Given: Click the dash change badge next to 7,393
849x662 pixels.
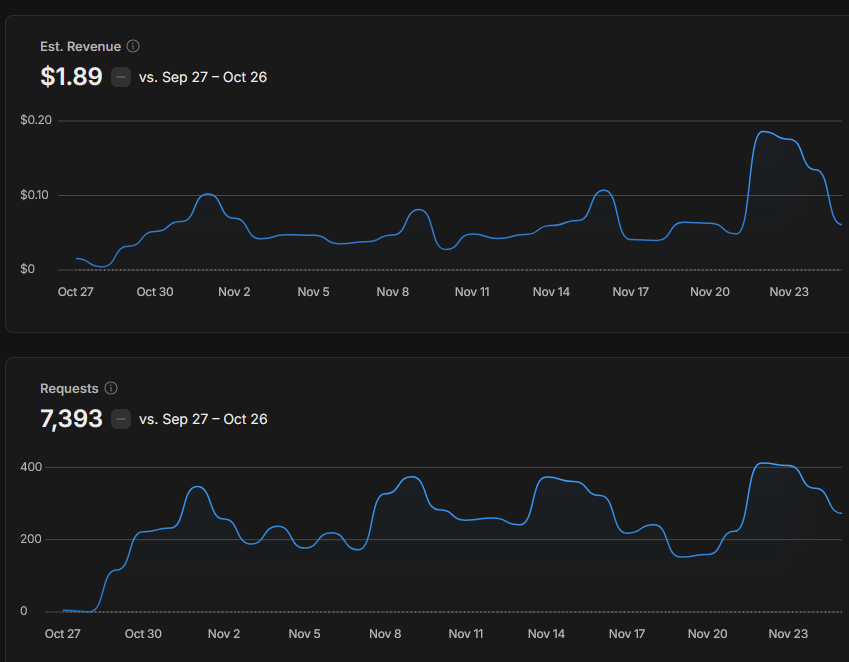Looking at the screenshot, I should [121, 419].
